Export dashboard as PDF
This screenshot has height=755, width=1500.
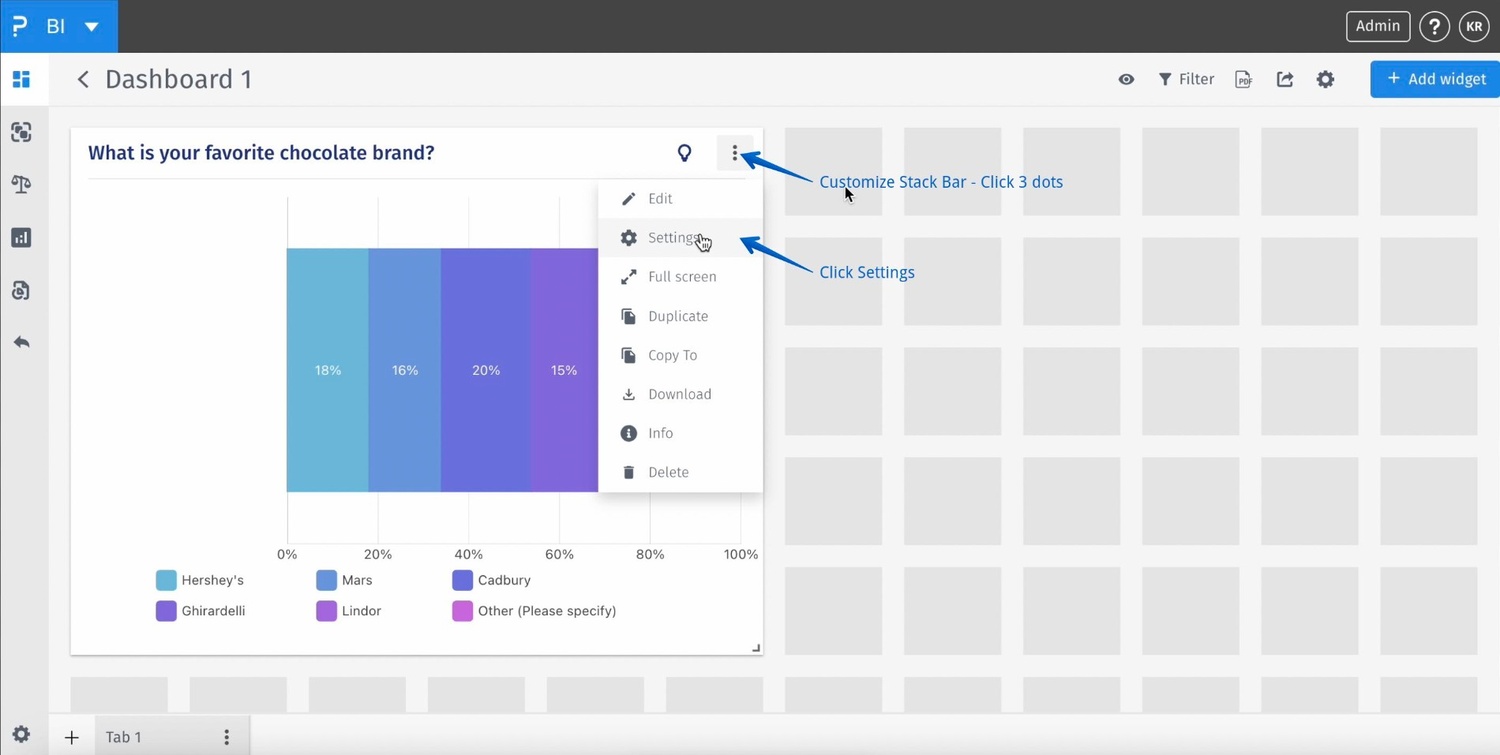pos(1244,79)
